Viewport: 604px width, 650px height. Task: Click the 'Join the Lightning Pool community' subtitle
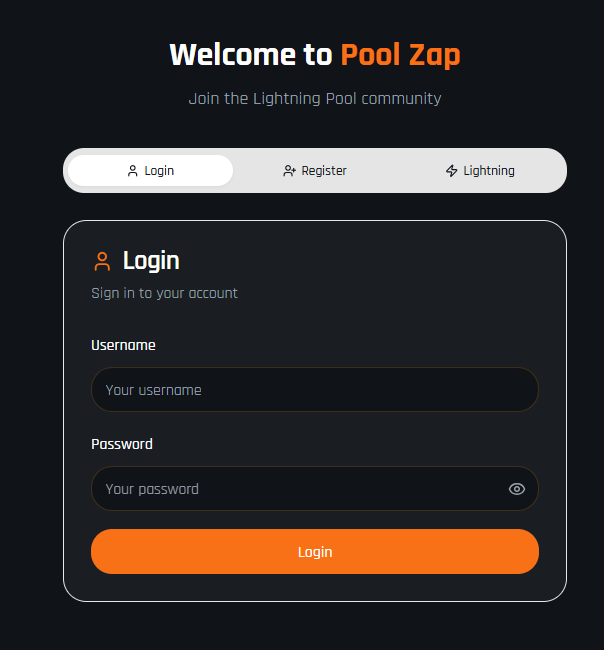tap(315, 99)
